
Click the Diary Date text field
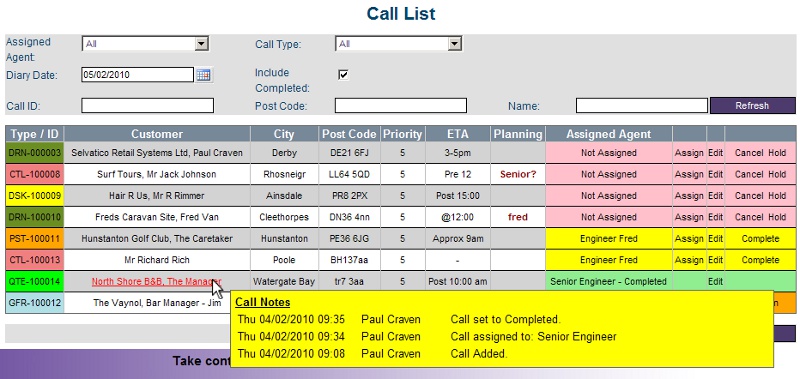pyautogui.click(x=137, y=74)
